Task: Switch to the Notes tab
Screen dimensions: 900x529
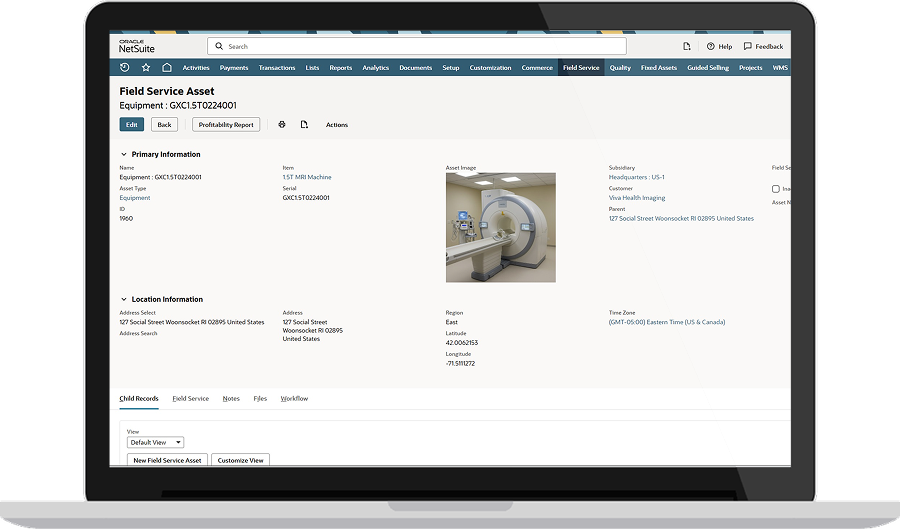Action: (x=231, y=398)
